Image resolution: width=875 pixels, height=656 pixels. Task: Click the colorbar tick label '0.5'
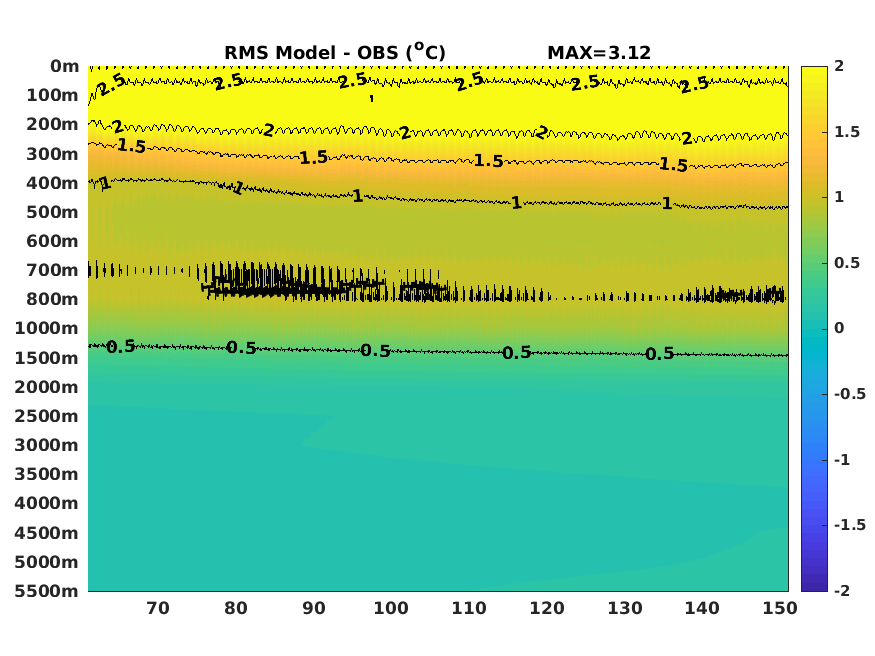pos(847,263)
